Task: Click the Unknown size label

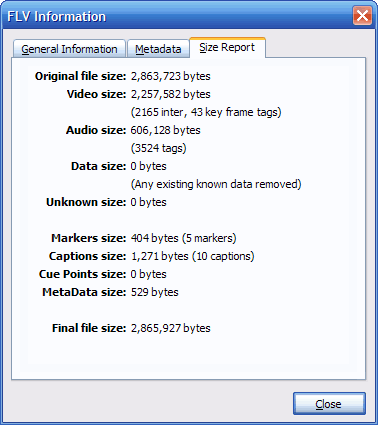Action: (86, 202)
